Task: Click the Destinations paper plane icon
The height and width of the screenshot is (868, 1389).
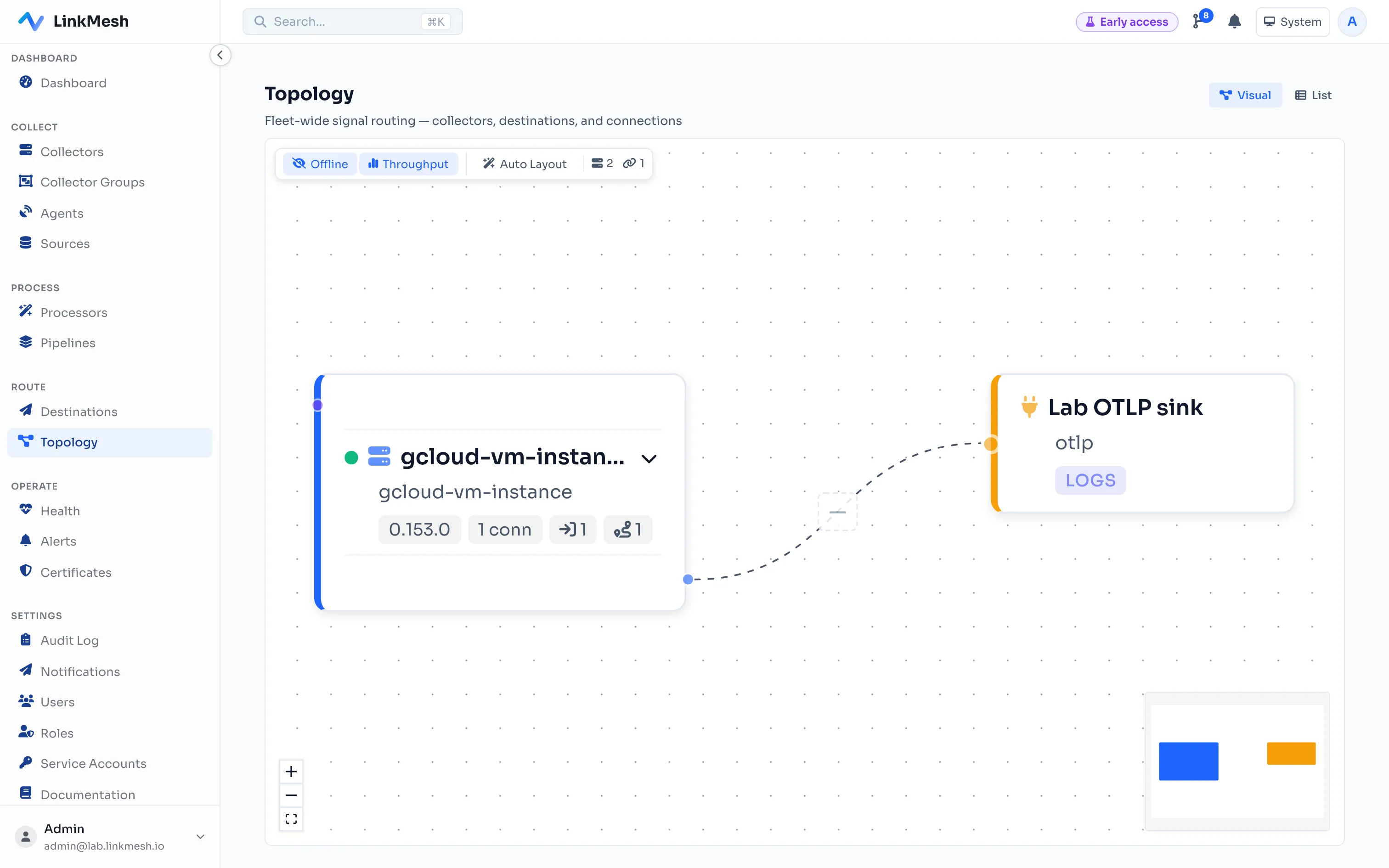Action: pos(26,411)
